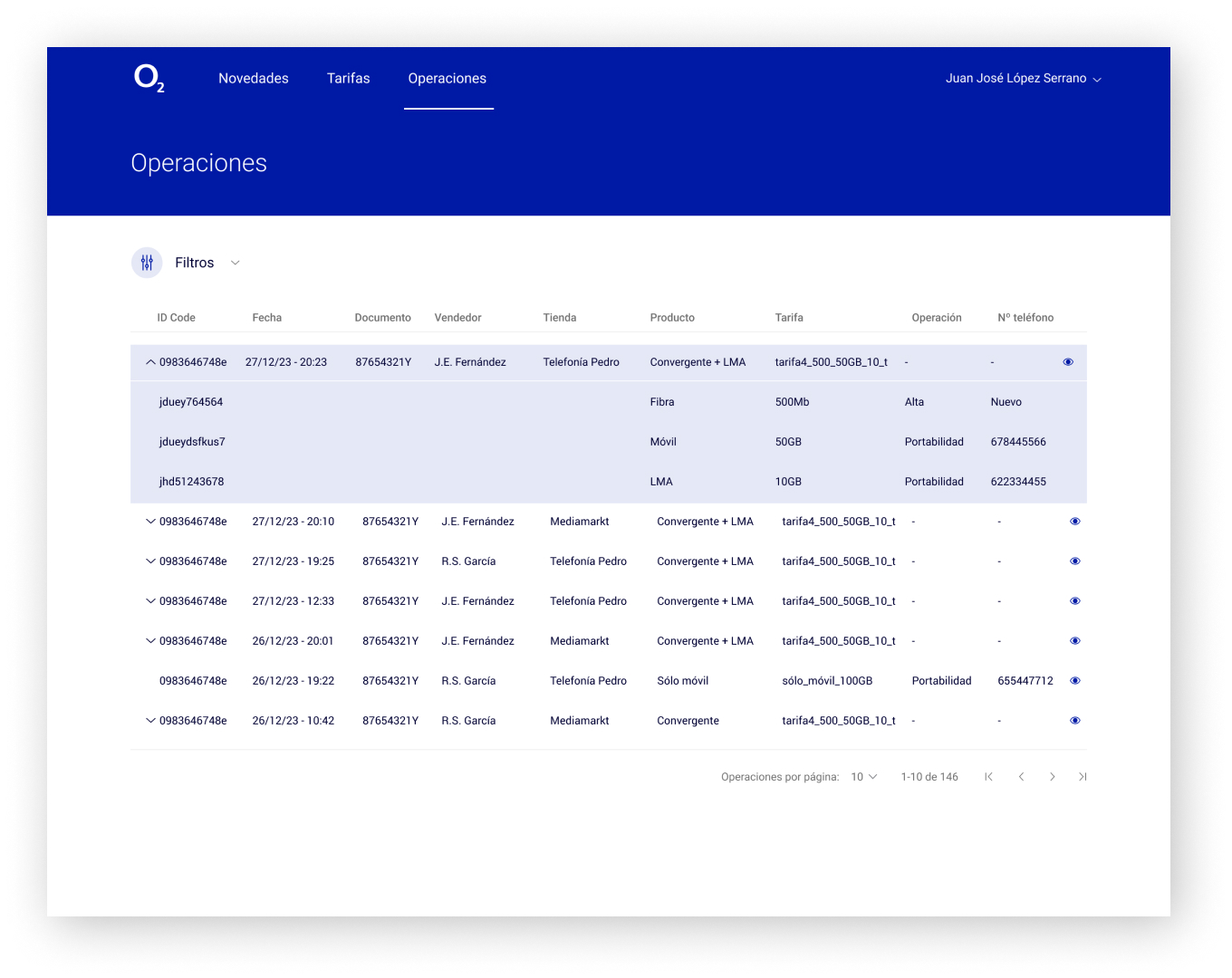Expand the 26/12/23 - 20:01 operation row
The image size is (1232, 978).
[x=150, y=641]
